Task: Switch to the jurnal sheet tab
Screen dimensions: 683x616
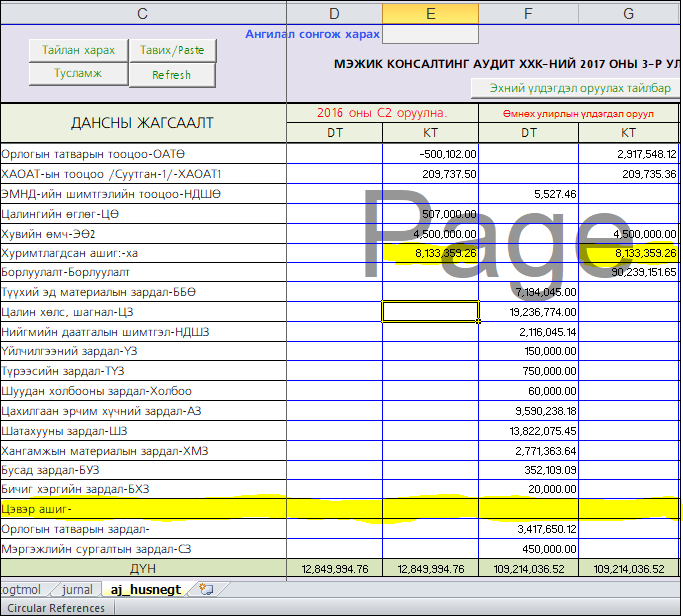Action: pyautogui.click(x=77, y=590)
